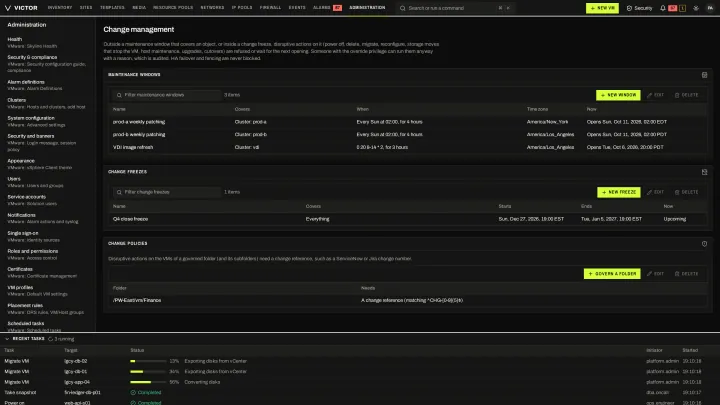Click the fin-ledger-db-p01 task target
The image size is (720, 405).
[x=83, y=393]
